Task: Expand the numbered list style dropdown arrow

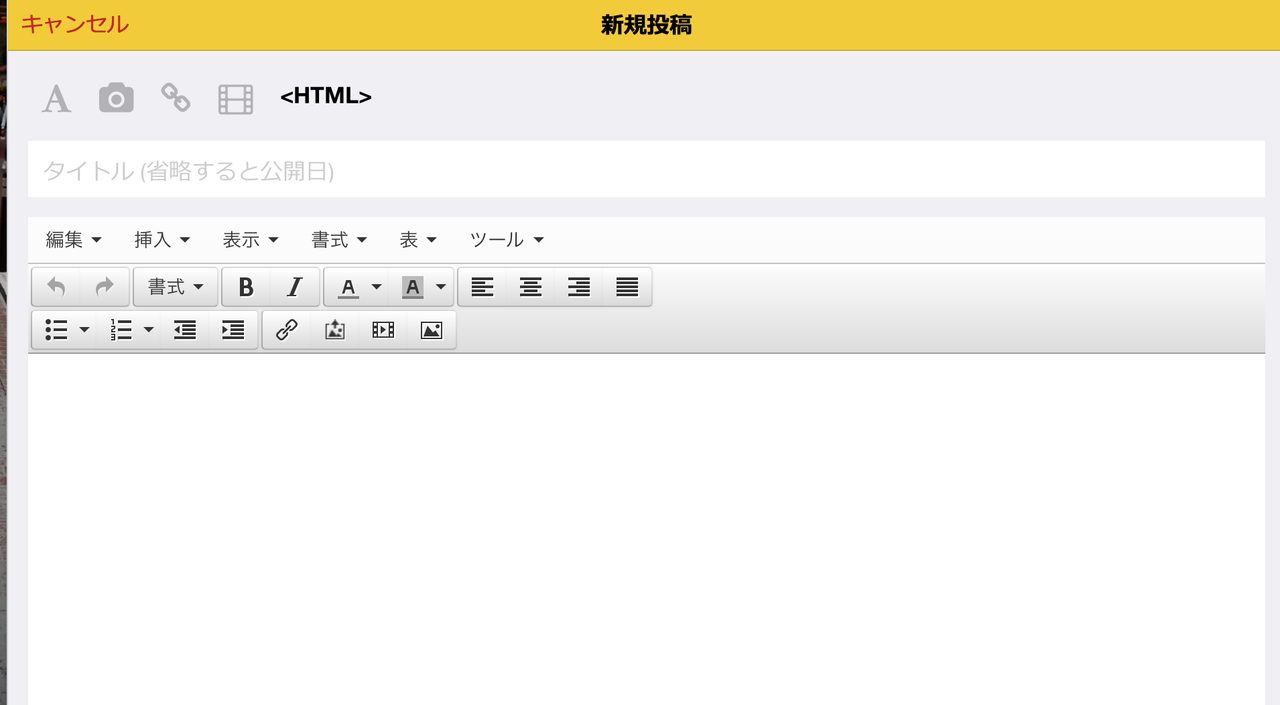Action: coord(149,330)
